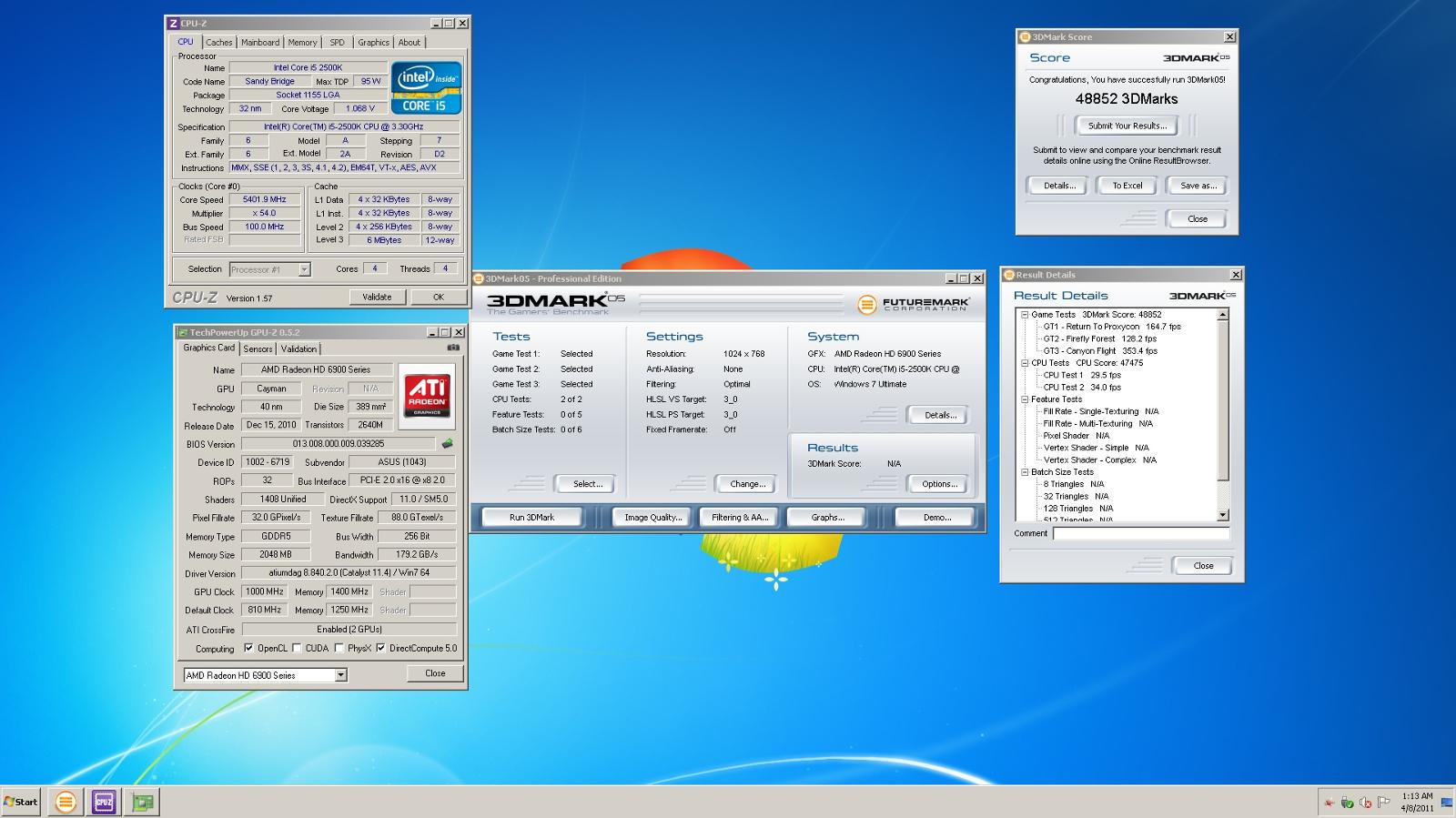Click the GPU-Z camera screenshot icon

[x=453, y=348]
